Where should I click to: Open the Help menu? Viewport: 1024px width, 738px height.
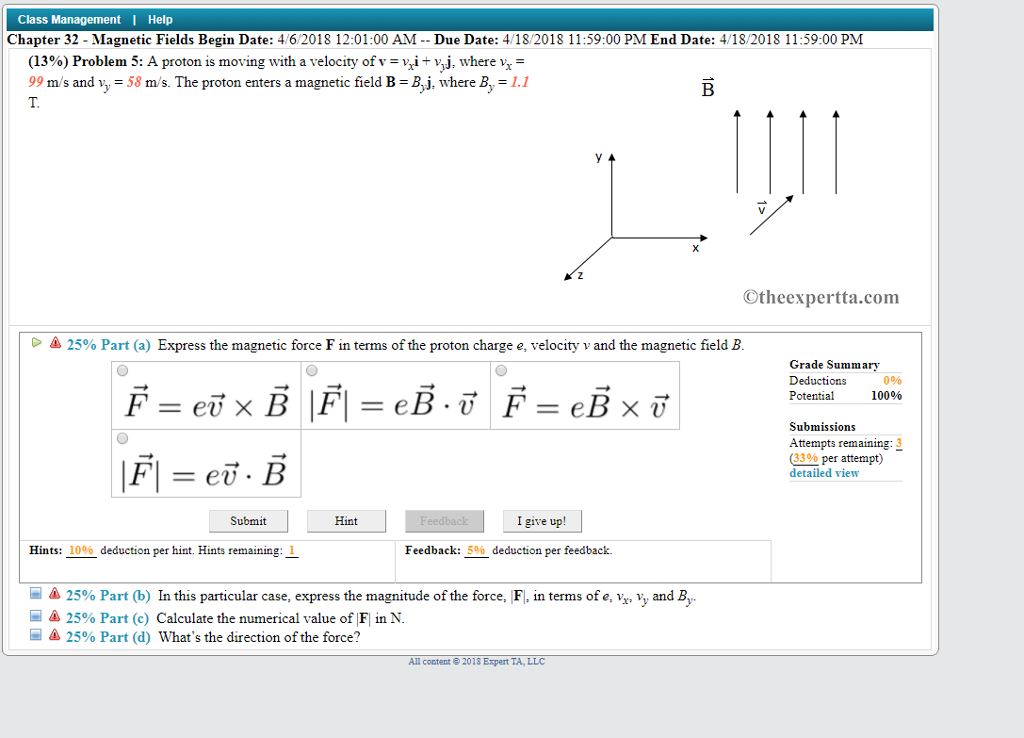[158, 19]
